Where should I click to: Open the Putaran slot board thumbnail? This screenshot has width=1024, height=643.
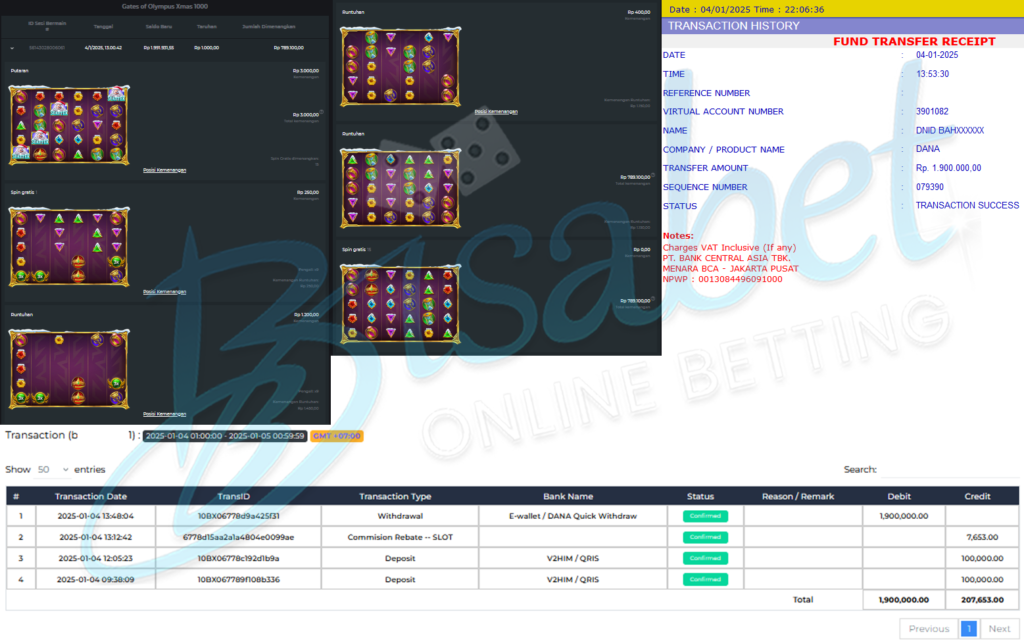pos(69,125)
